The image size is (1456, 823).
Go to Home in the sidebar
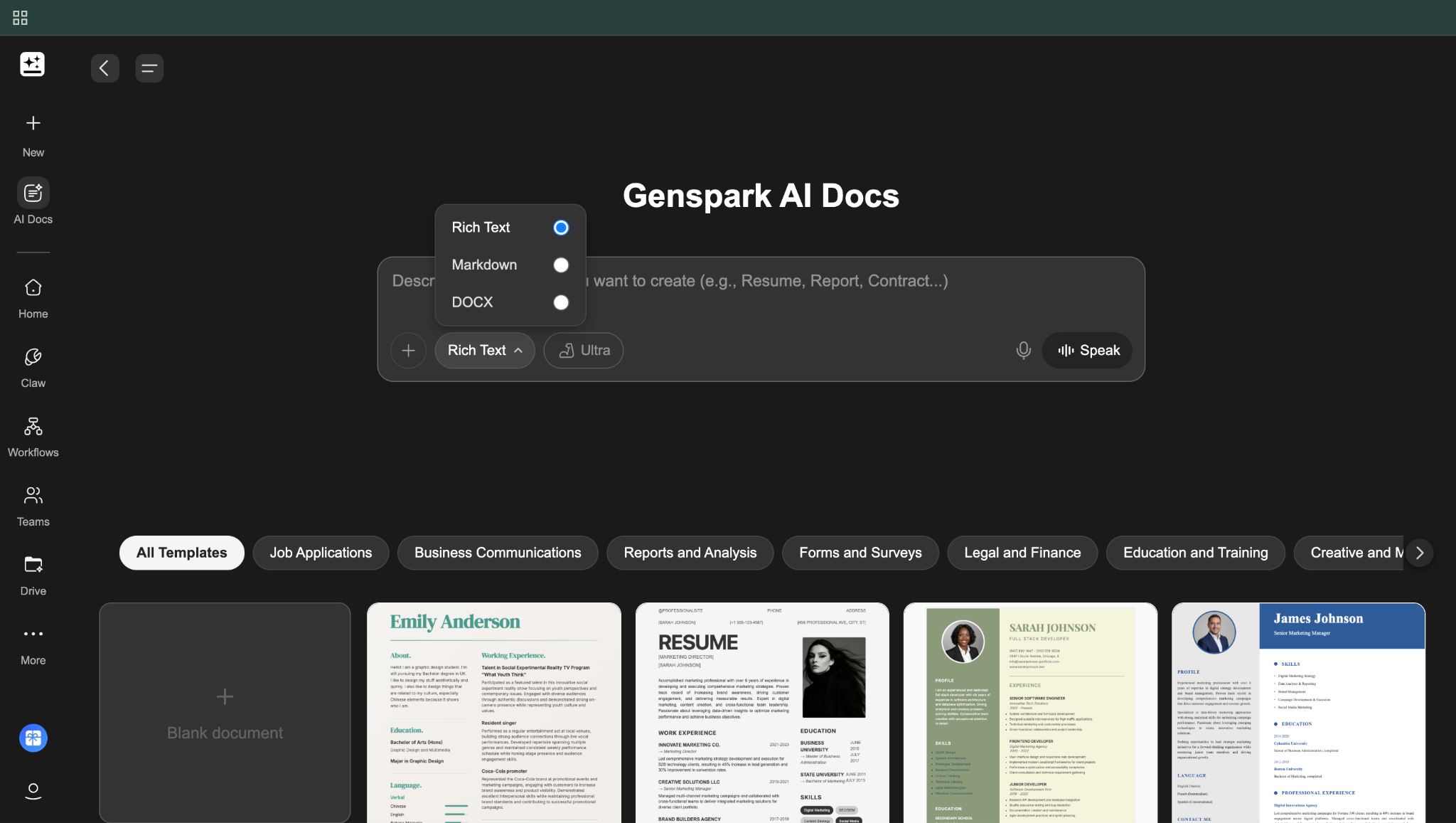point(33,299)
